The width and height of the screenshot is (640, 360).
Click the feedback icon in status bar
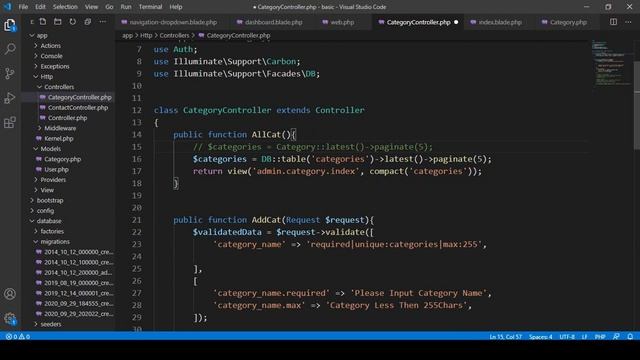(616, 337)
